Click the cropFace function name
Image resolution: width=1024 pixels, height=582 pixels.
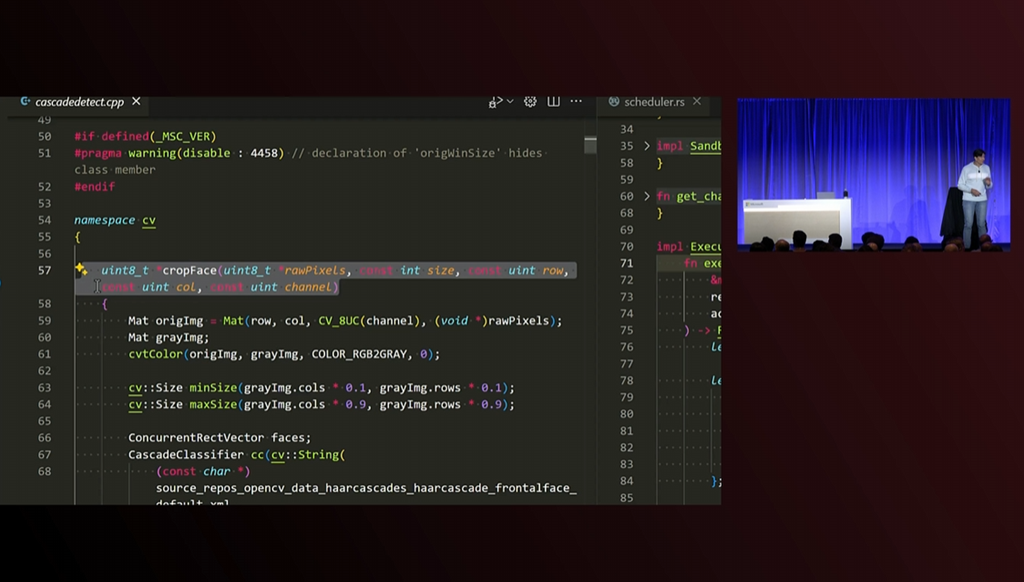189,270
